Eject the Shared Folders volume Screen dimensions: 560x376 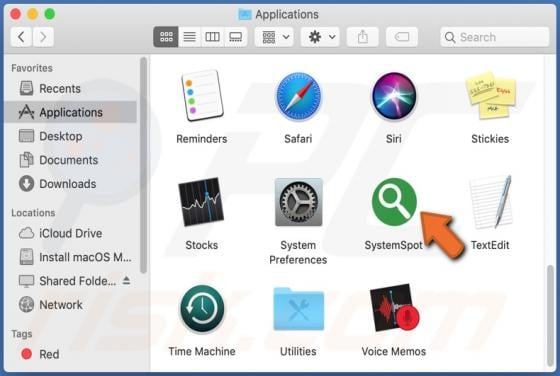click(x=126, y=281)
